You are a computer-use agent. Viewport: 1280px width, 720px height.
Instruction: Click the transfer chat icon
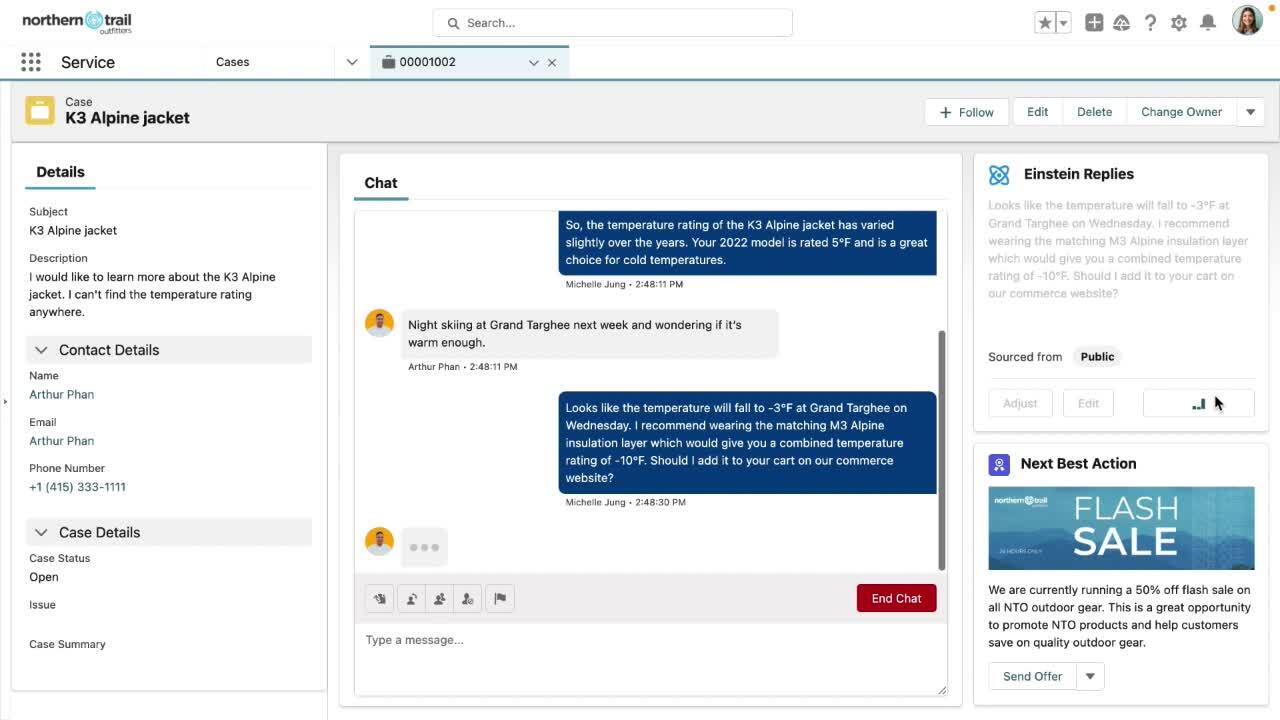(411, 599)
